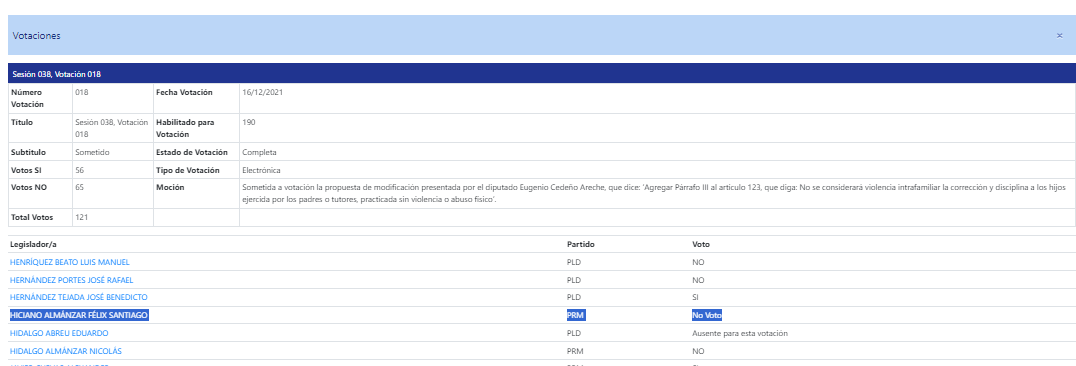The width and height of the screenshot is (1076, 366).
Task: Click 'Ausente para esta votación' vote cell
Action: [740, 333]
